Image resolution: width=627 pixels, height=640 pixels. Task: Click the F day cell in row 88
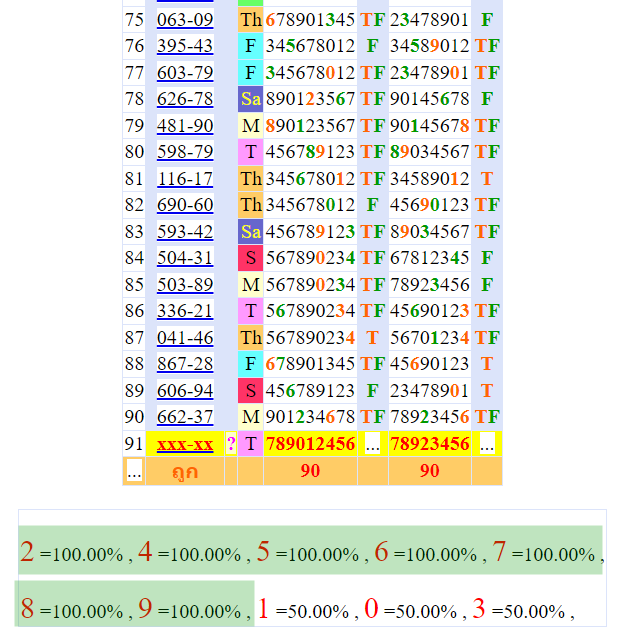[x=251, y=364]
